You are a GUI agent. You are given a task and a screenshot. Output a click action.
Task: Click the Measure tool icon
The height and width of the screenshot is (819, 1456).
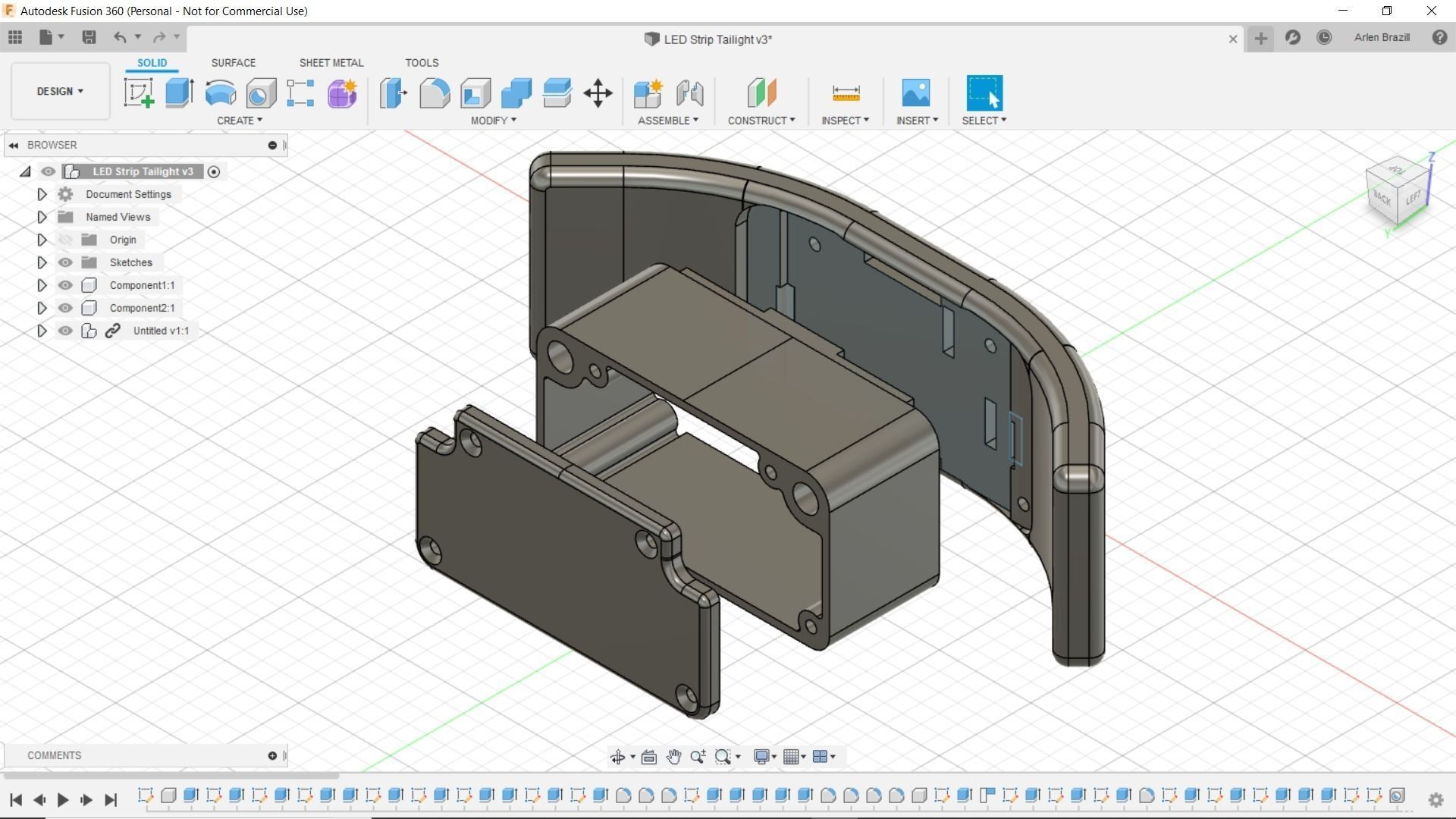click(x=846, y=93)
